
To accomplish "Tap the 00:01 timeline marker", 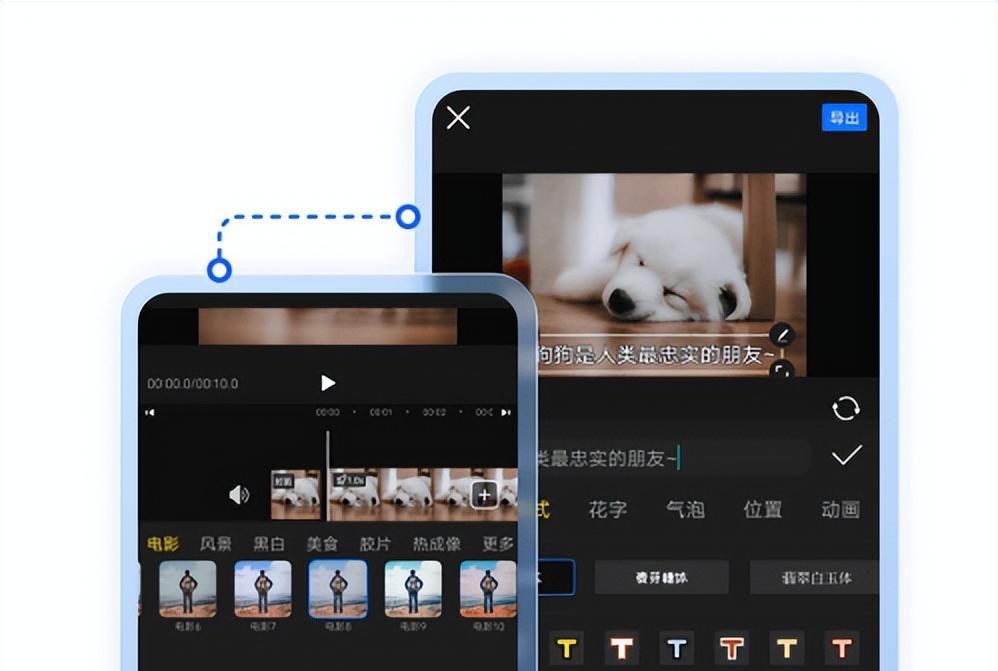I will point(381,413).
